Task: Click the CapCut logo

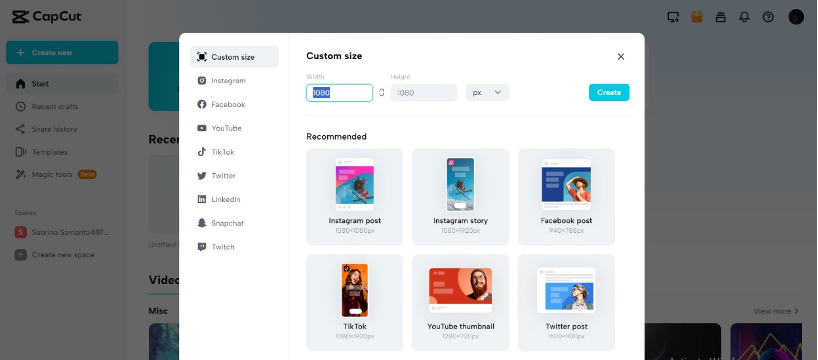Action: click(46, 17)
